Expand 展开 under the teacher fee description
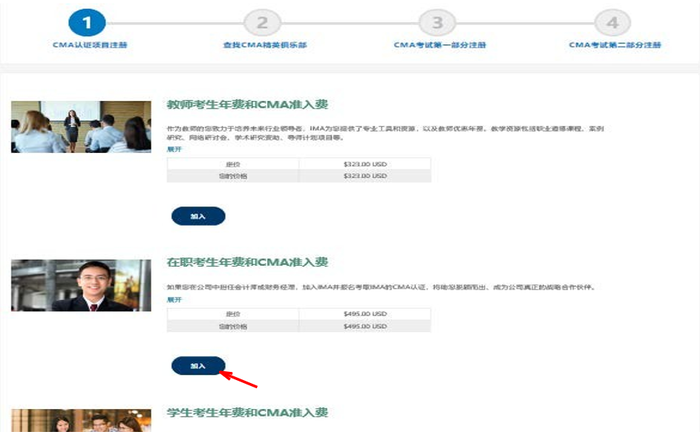 [x=174, y=148]
